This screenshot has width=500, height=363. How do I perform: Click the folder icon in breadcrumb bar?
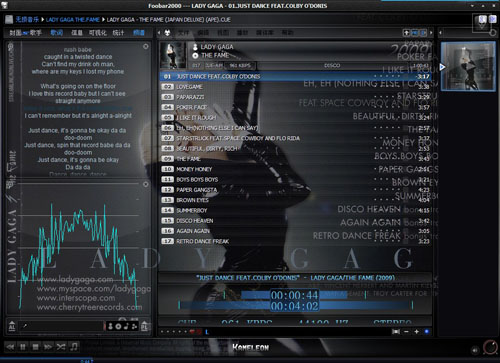coord(9,19)
